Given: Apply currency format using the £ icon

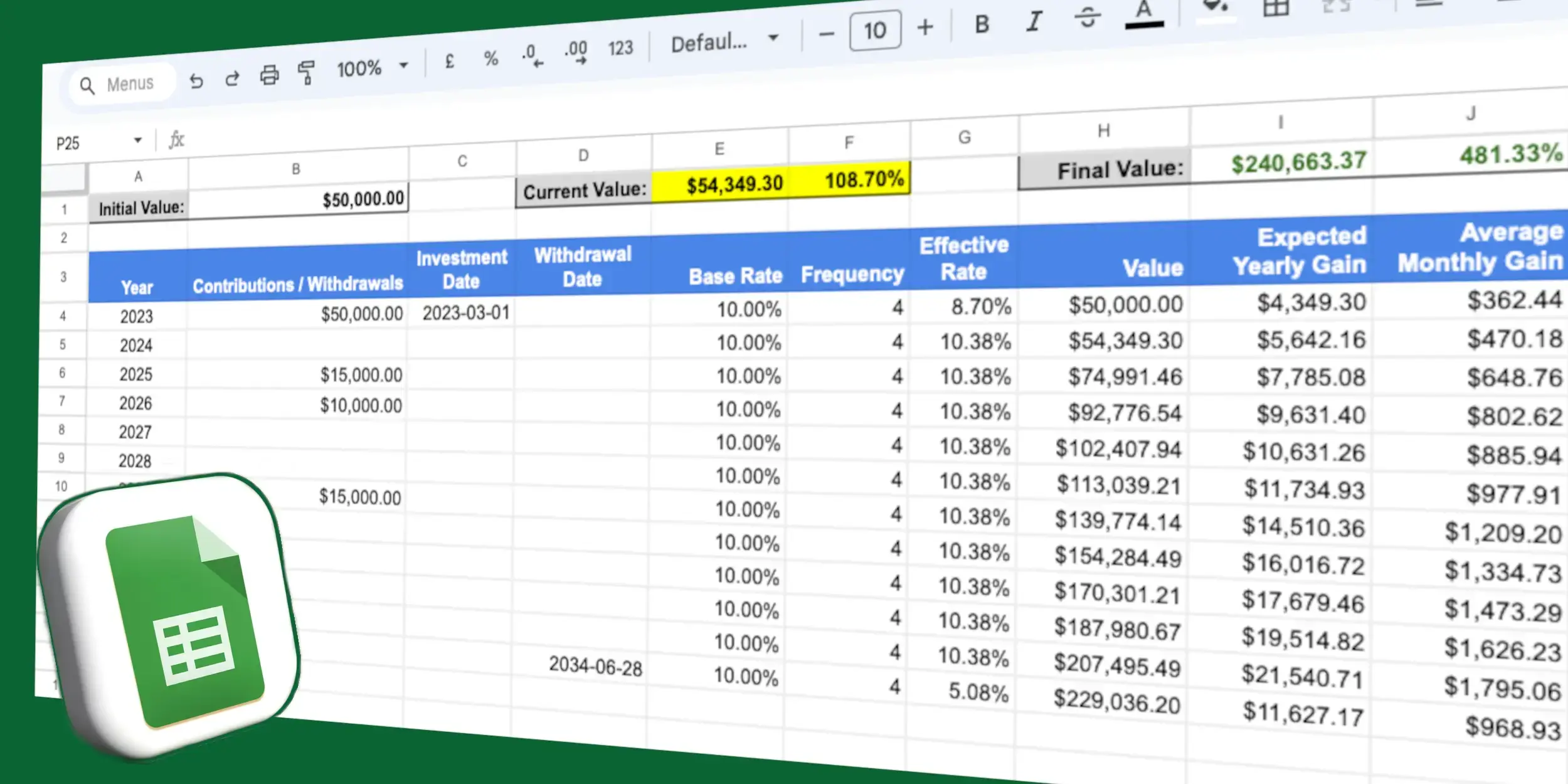Looking at the screenshot, I should pos(449,61).
